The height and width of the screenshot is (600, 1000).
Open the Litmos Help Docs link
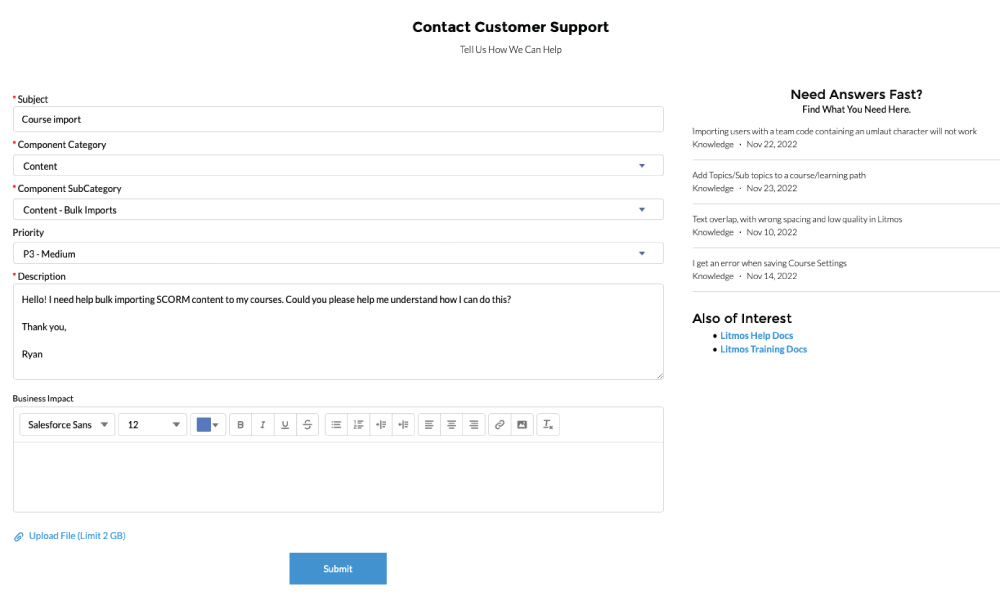pyautogui.click(x=756, y=335)
